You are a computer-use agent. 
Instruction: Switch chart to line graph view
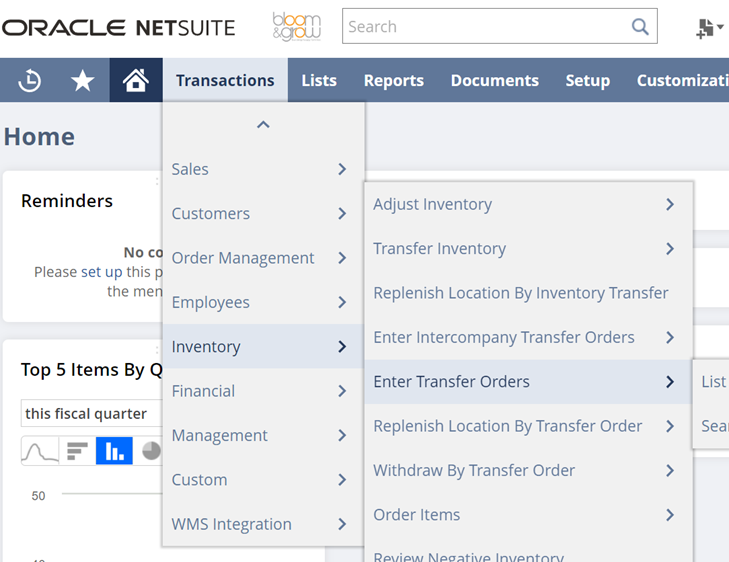pos(40,451)
